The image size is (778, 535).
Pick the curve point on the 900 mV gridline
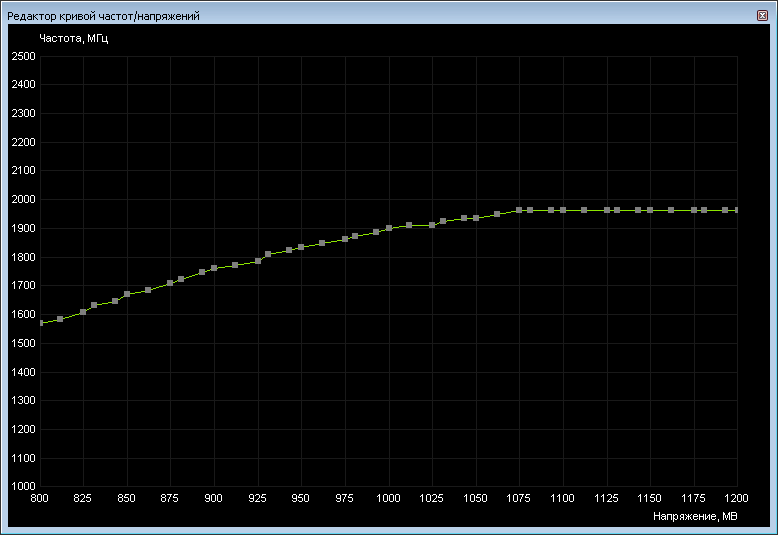(x=214, y=268)
